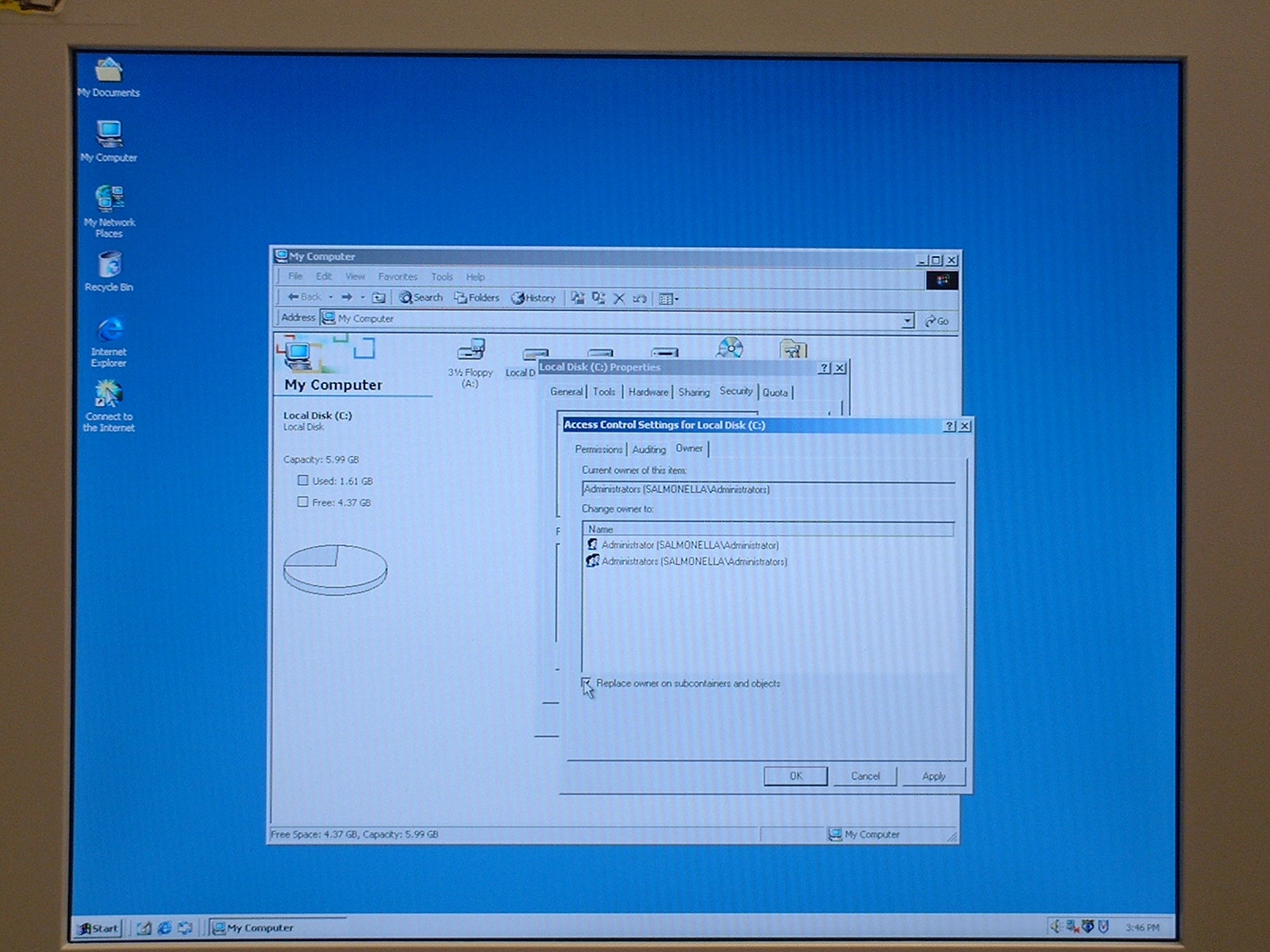Enable Replace owner on subcontainers and objects

point(587,683)
